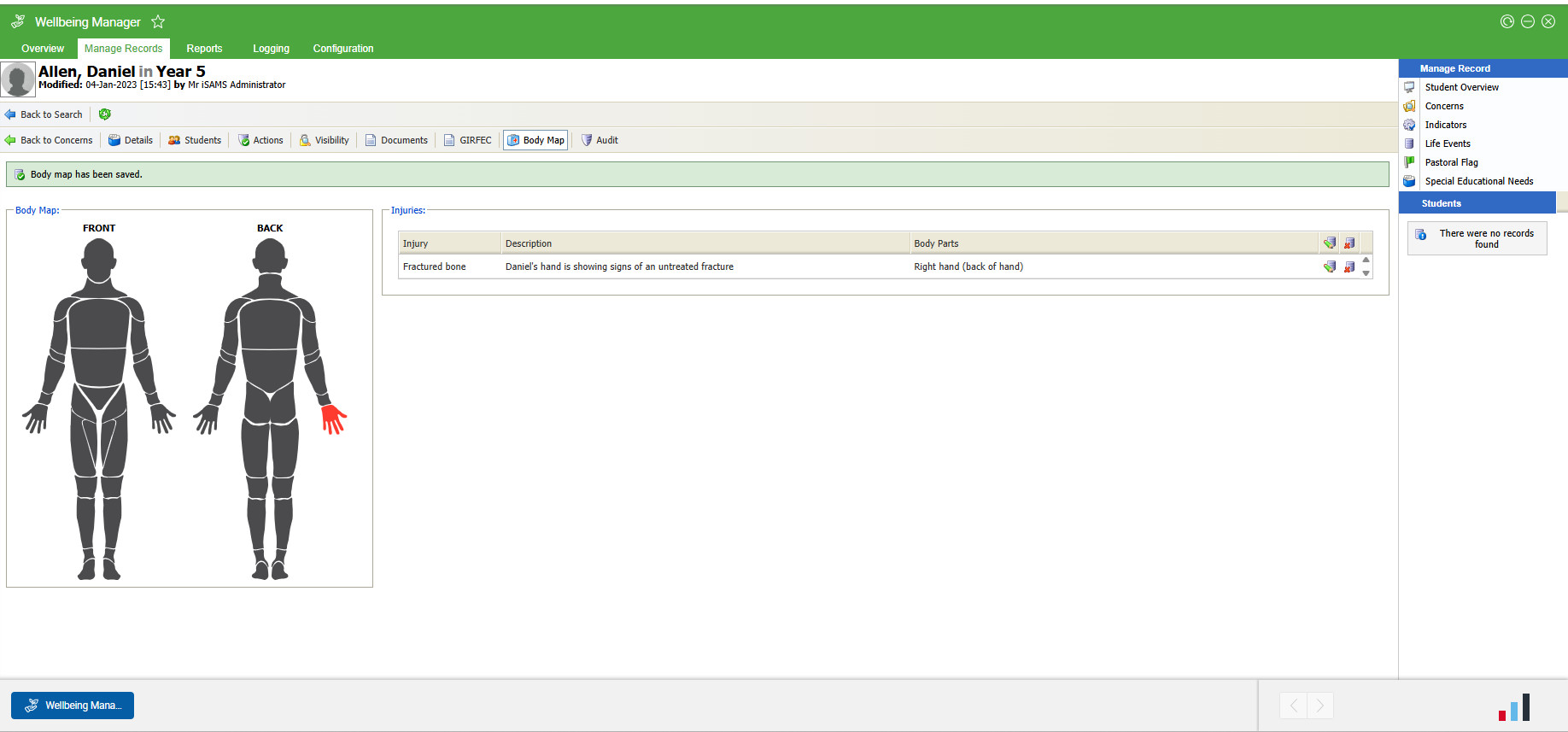Viewport: 1568px width, 732px height.
Task: Select the Body Map tab
Action: pos(535,140)
